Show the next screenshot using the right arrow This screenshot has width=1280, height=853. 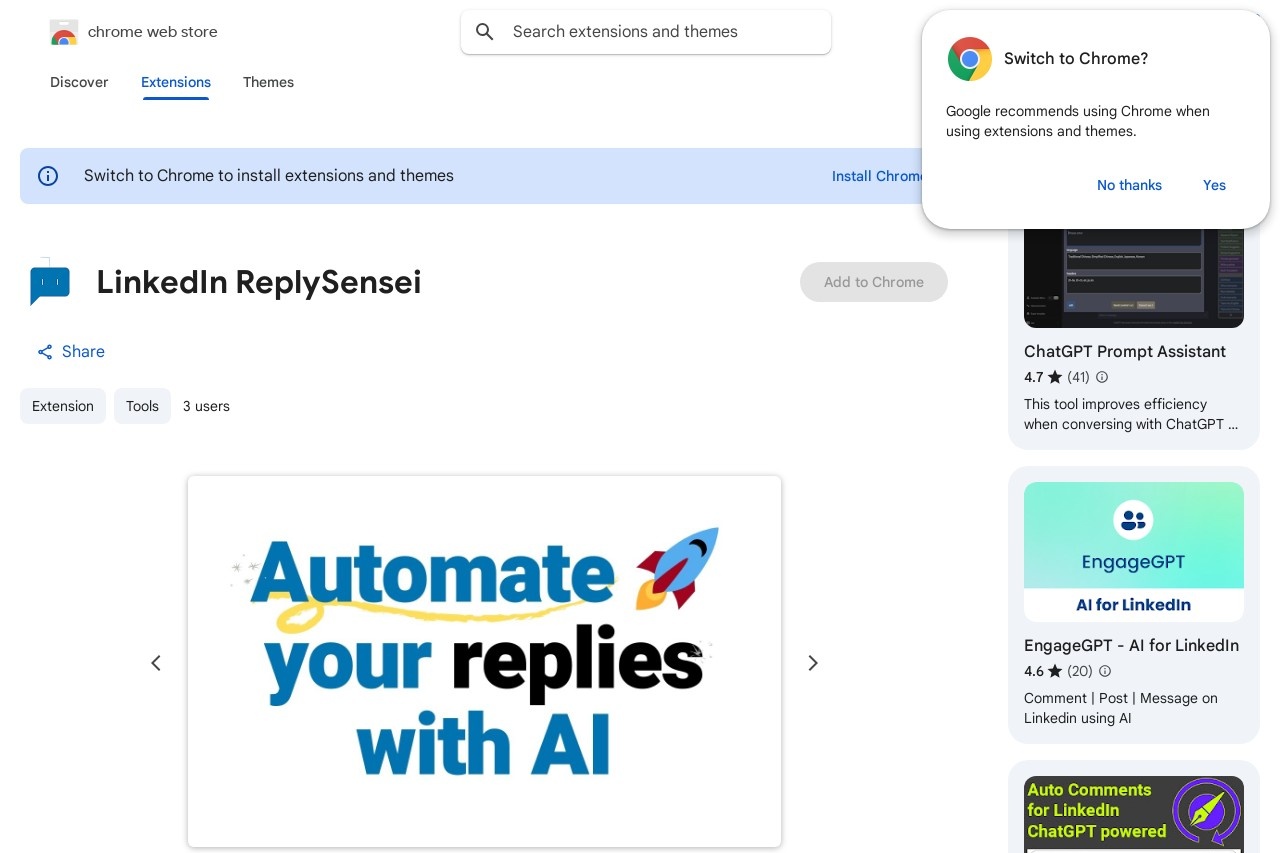coord(813,663)
